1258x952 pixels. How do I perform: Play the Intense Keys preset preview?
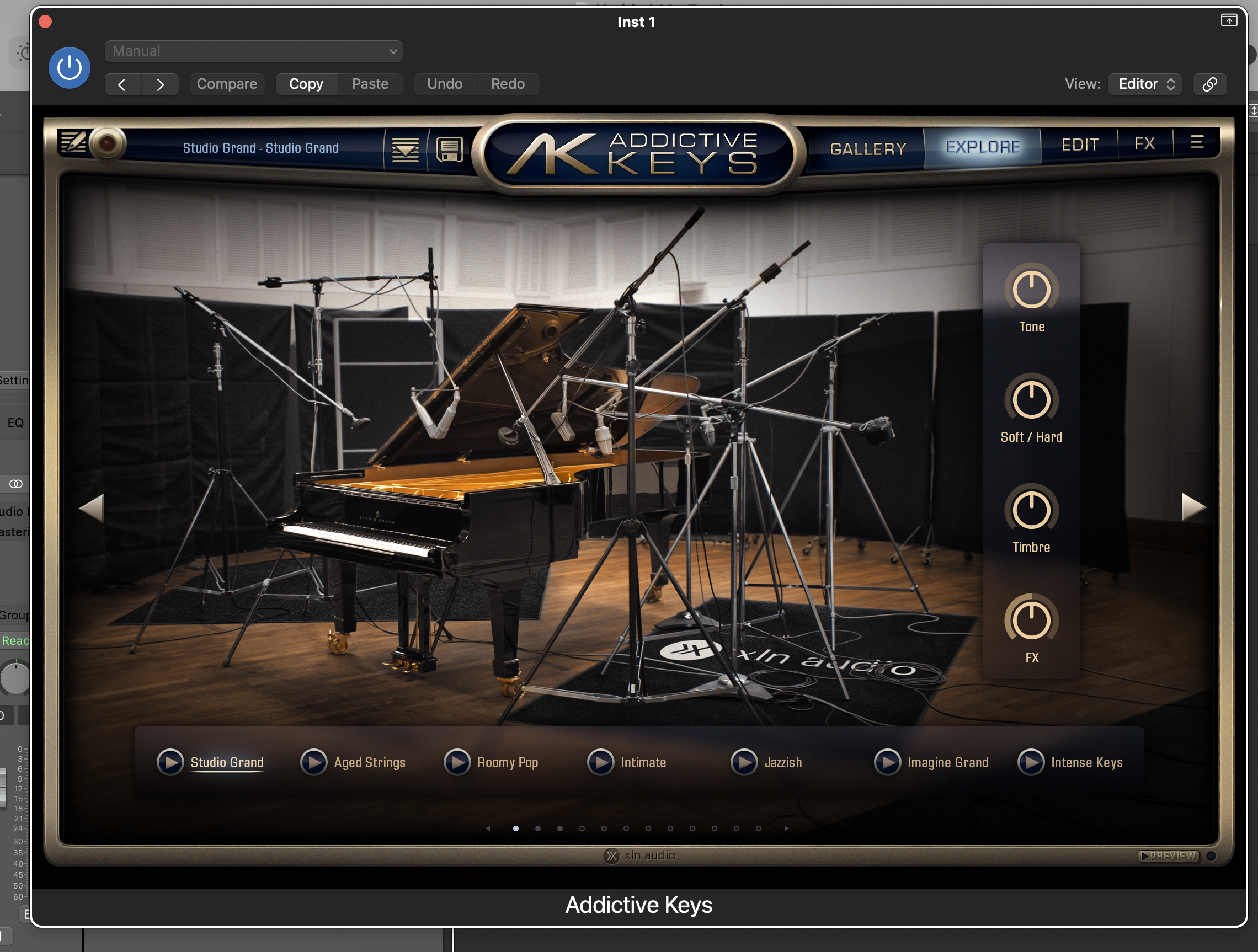[x=1031, y=762]
